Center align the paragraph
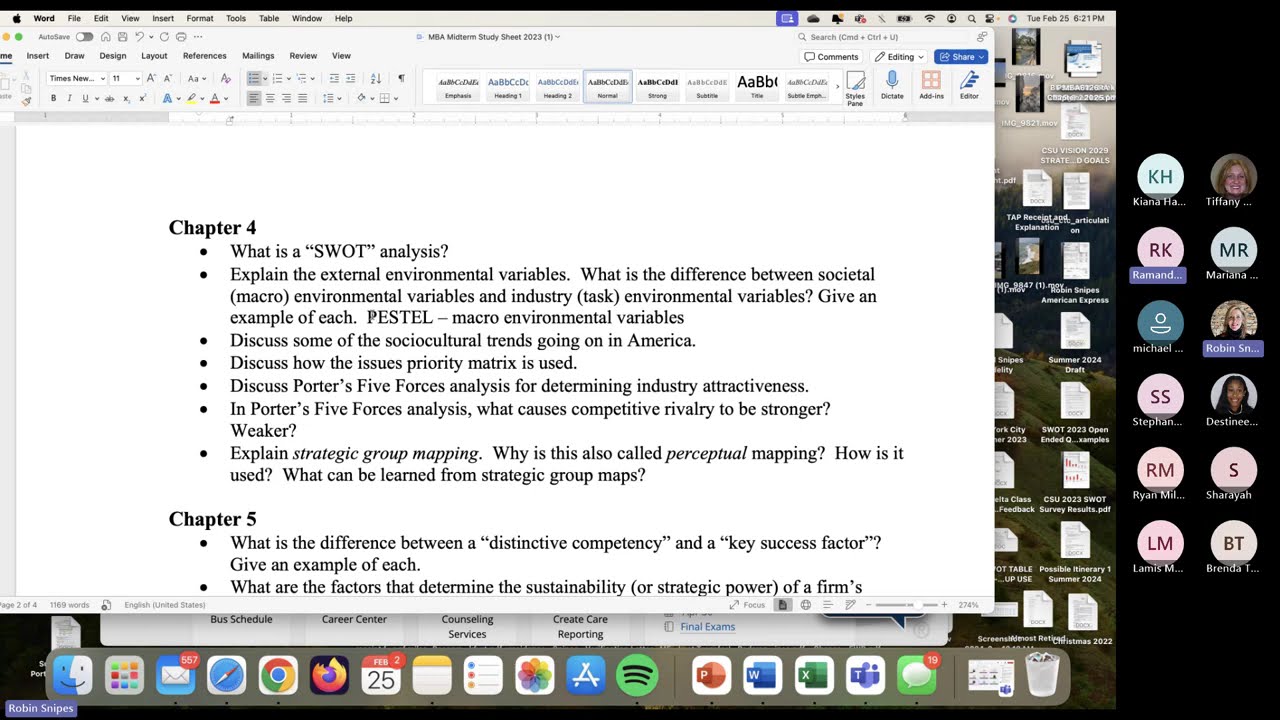 click(270, 98)
